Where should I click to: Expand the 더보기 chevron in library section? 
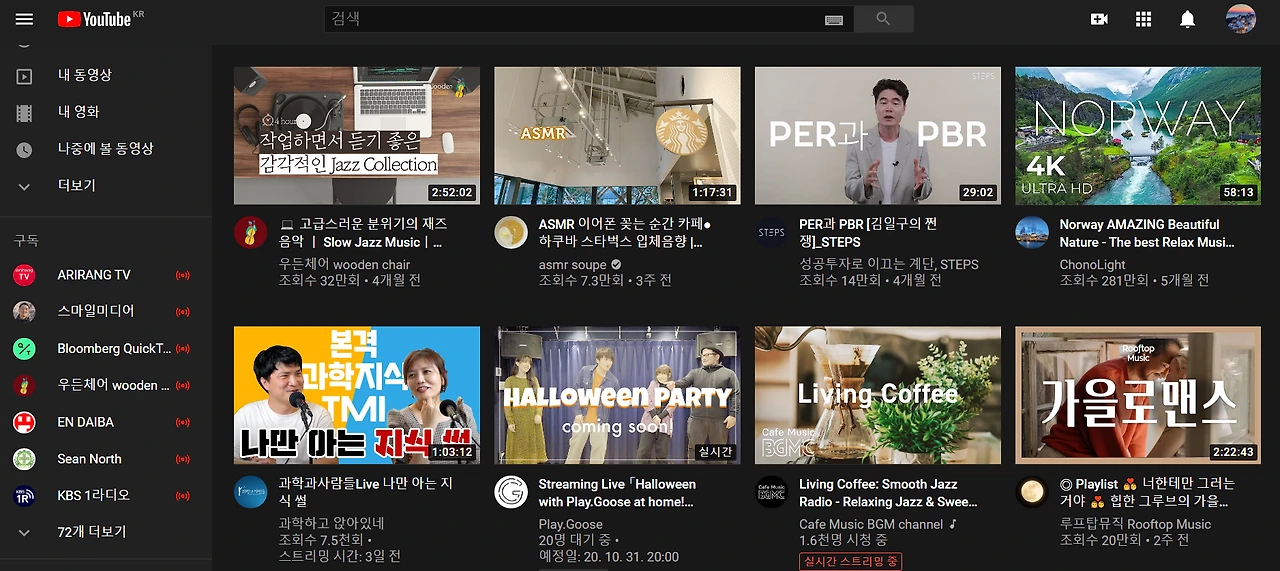point(24,186)
